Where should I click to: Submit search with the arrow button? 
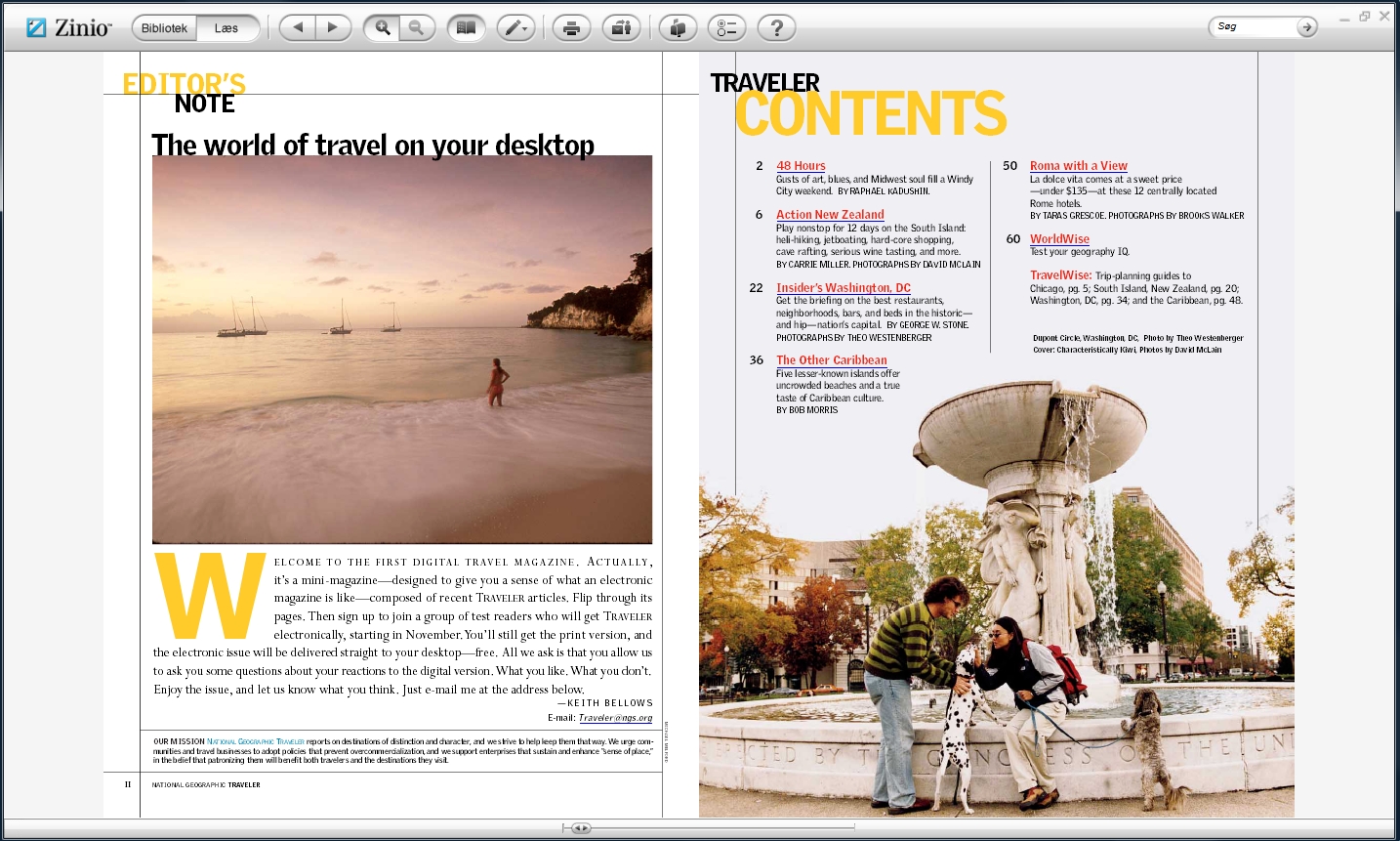coord(1306,27)
